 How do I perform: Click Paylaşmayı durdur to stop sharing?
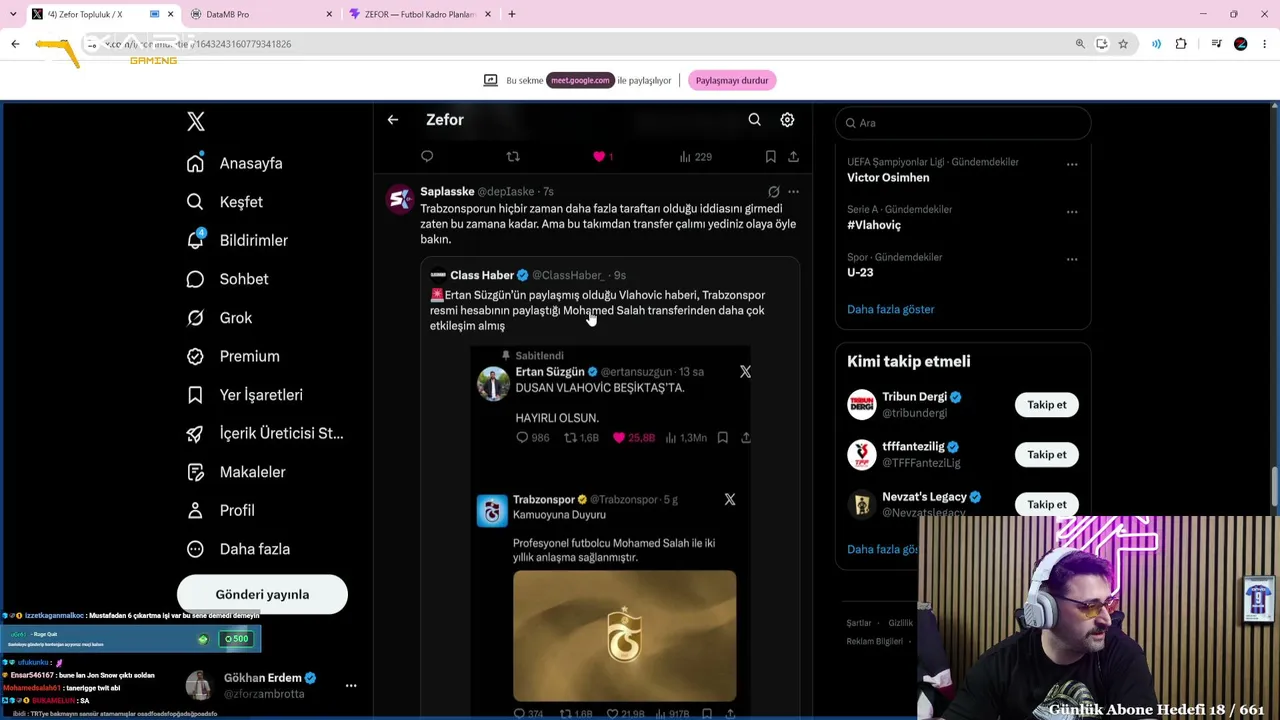(x=732, y=81)
